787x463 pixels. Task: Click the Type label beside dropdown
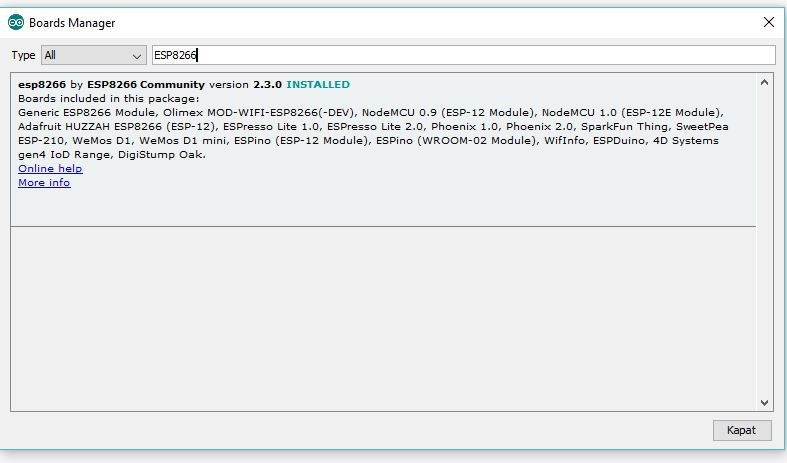24,56
